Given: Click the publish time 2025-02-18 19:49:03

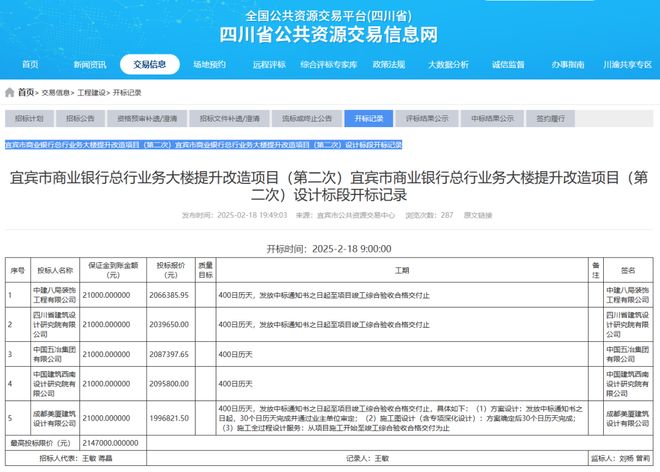Looking at the screenshot, I should pyautogui.click(x=252, y=215).
